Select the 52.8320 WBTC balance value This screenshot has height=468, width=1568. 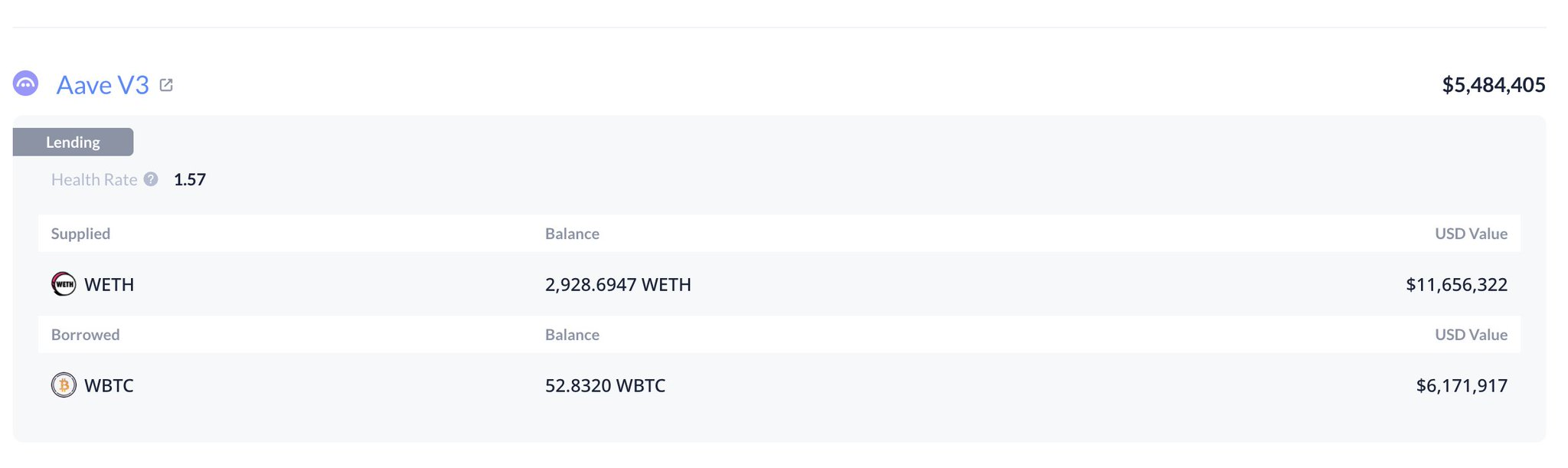point(605,386)
